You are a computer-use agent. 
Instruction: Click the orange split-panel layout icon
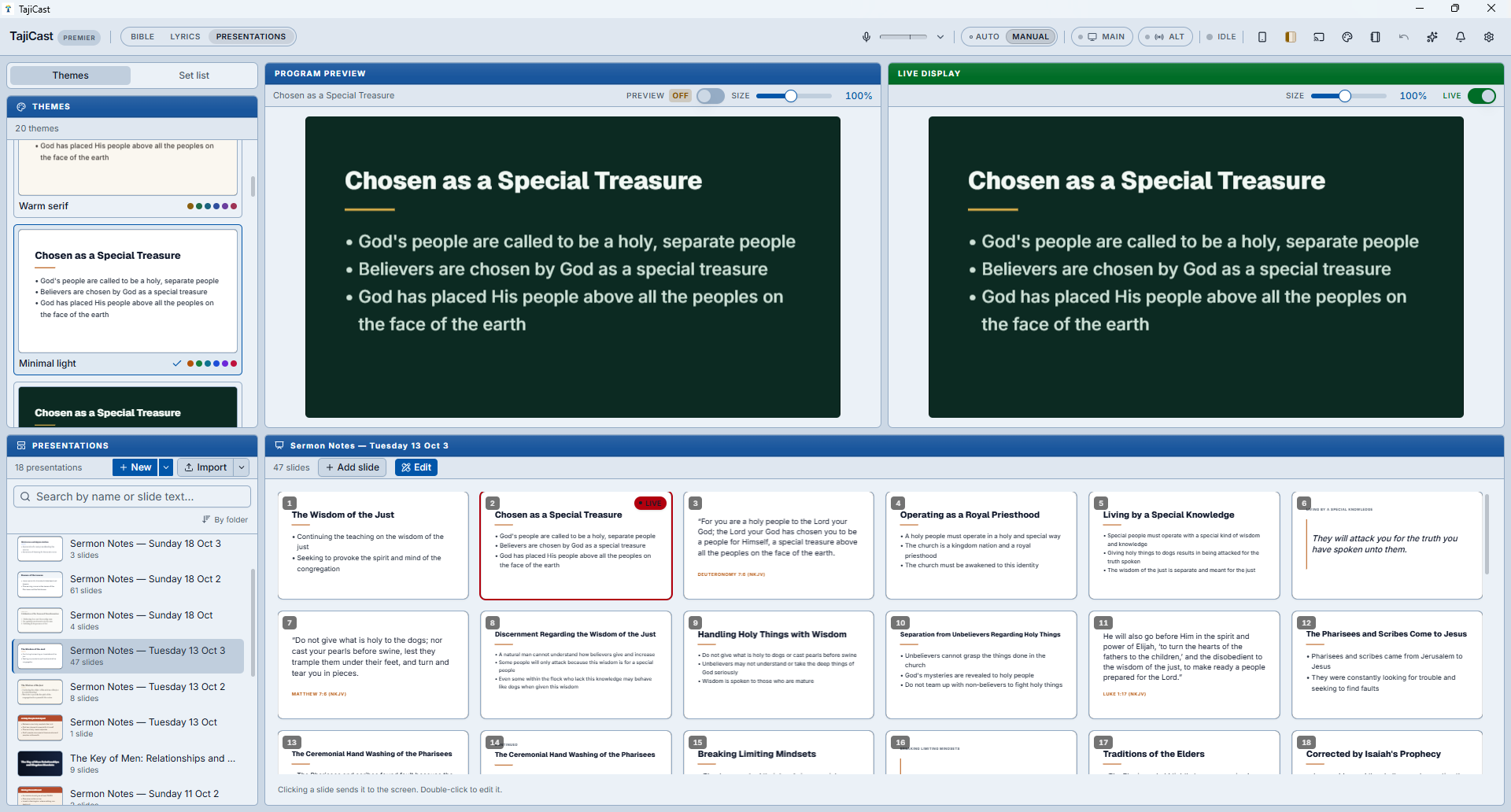[x=1291, y=37]
